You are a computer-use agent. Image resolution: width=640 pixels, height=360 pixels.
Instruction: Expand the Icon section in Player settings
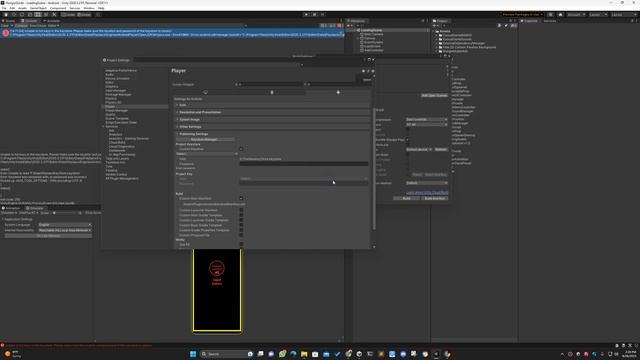coord(272,105)
